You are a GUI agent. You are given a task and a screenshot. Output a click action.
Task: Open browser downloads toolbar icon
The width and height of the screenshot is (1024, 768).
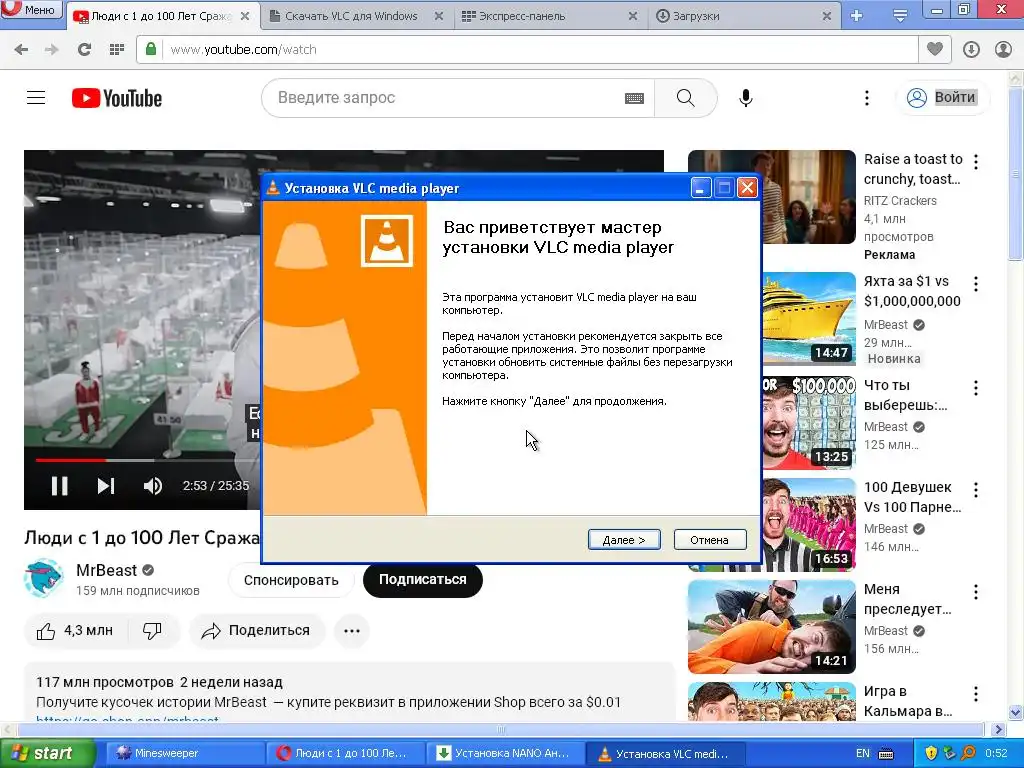pos(971,50)
